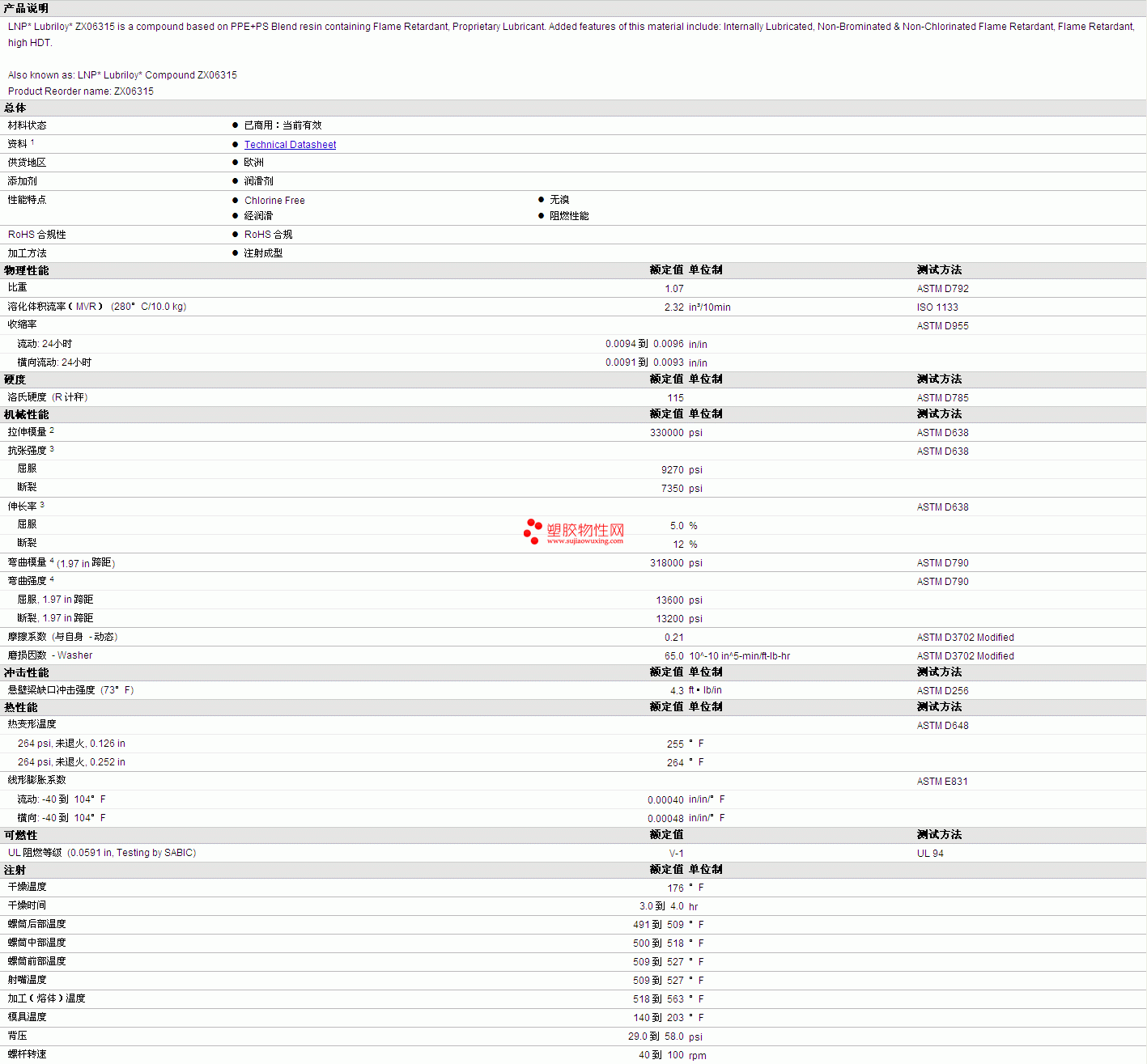Select the ASTM D955 test method

pos(943,326)
